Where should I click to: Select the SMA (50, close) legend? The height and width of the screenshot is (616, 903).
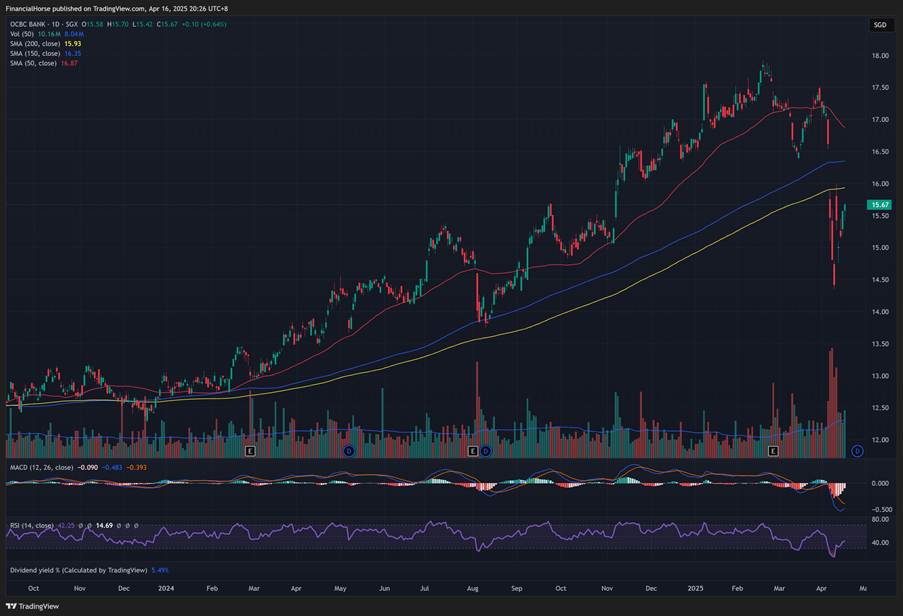tap(33, 63)
